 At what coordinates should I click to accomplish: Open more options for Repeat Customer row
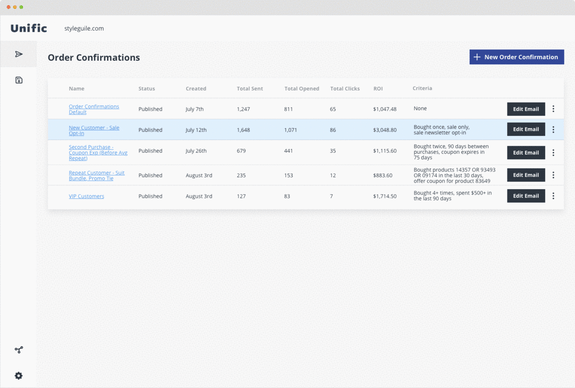pos(553,175)
